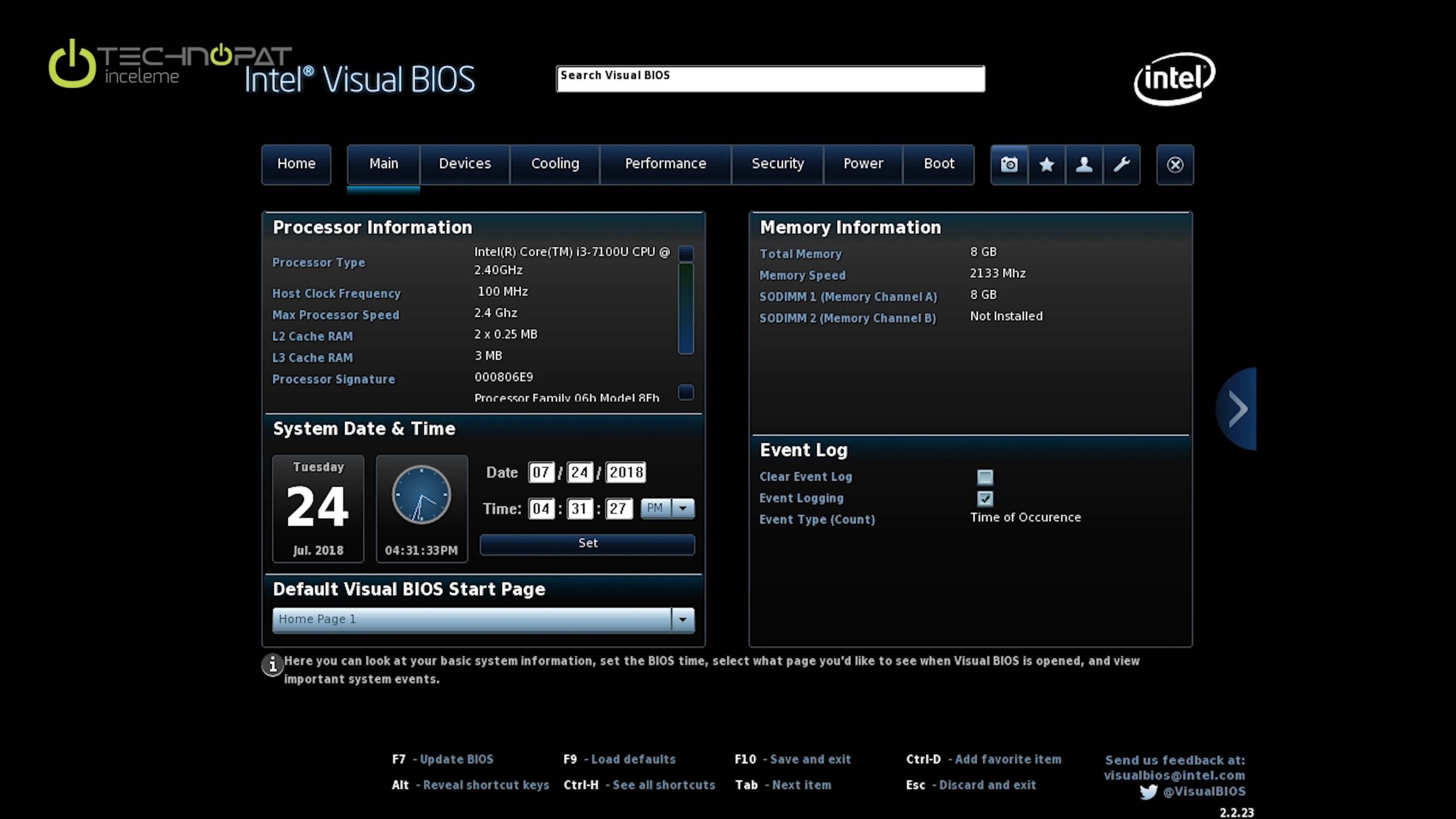Viewport: 1456px width, 819px height.
Task: Open the wrench tools icon
Action: point(1122,165)
